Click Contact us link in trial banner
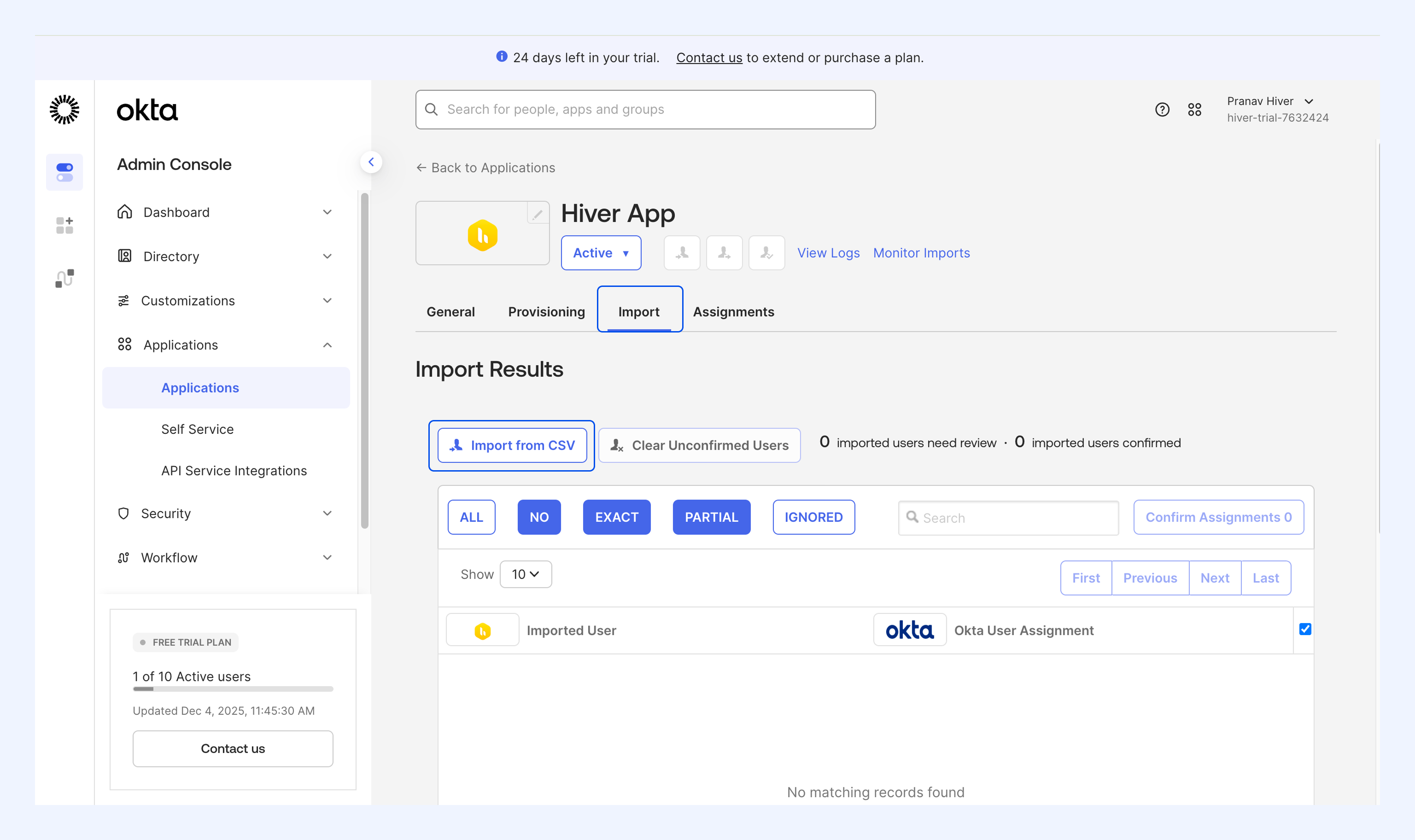The width and height of the screenshot is (1415, 840). (709, 58)
